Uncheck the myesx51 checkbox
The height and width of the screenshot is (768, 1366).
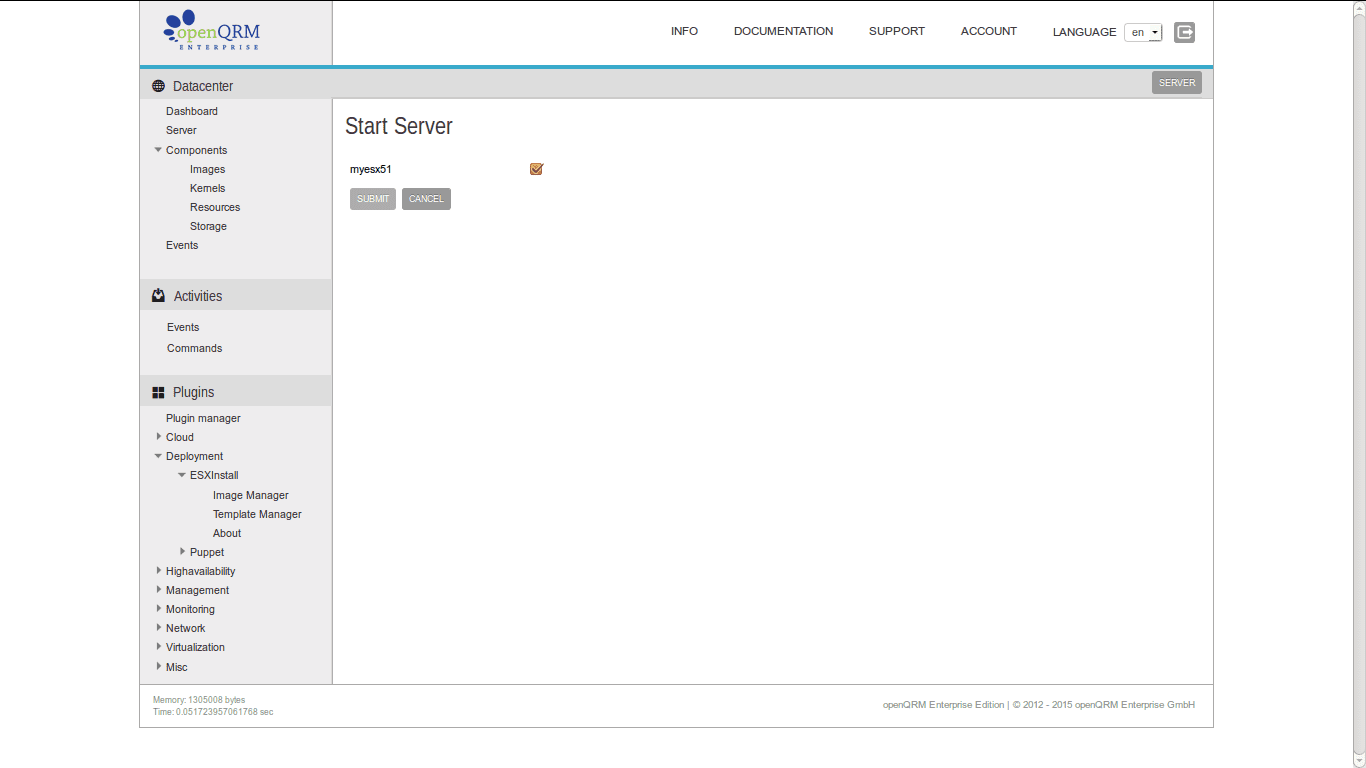pyautogui.click(x=536, y=169)
